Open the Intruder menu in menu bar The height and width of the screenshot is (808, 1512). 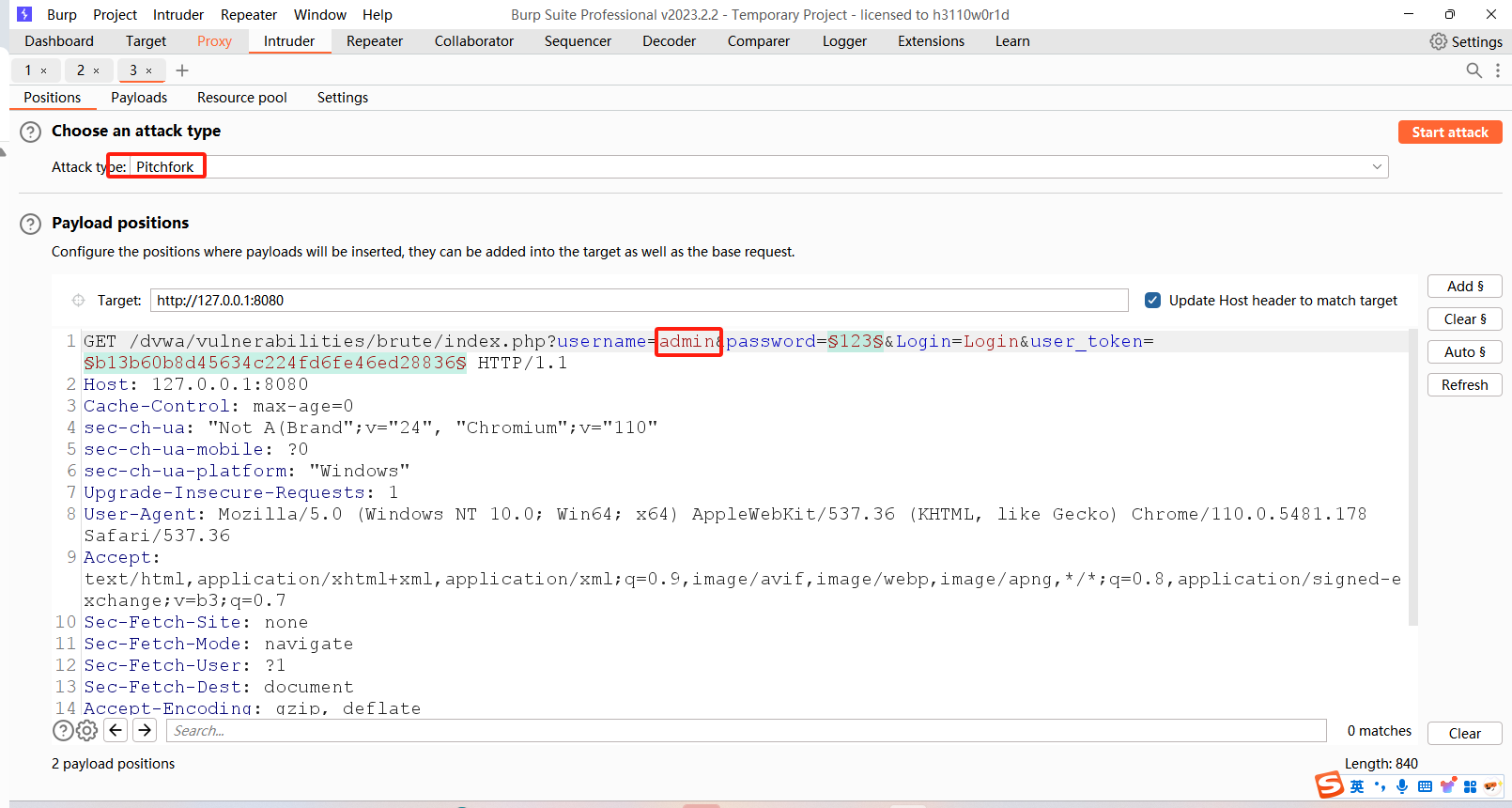(178, 15)
